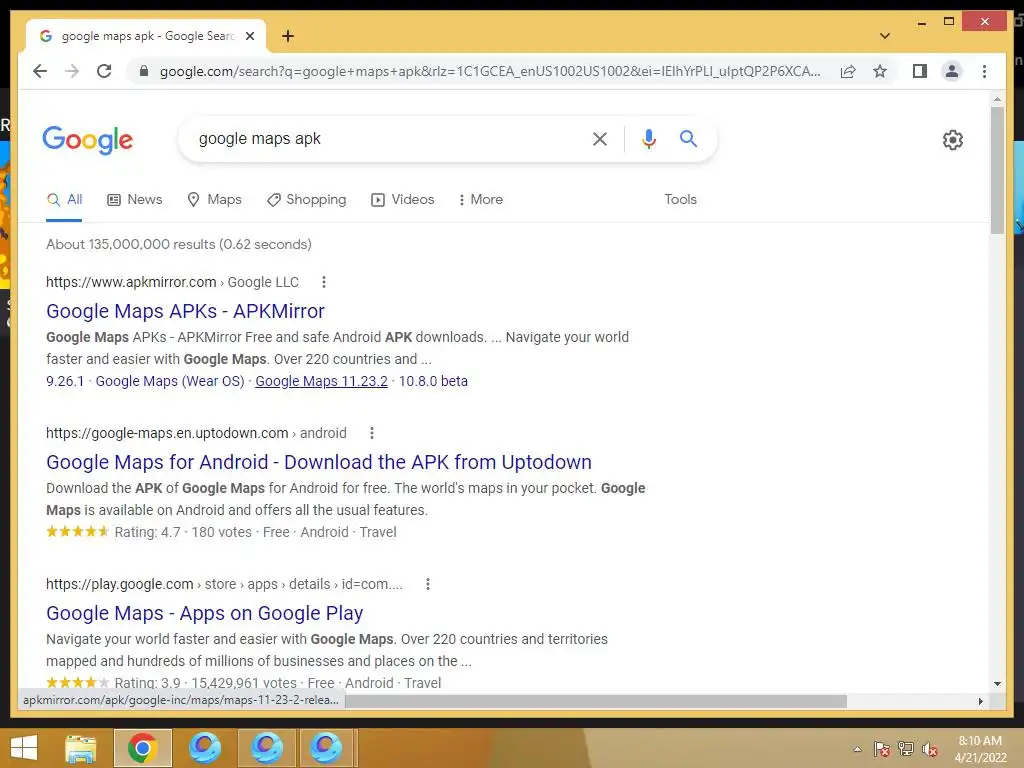The height and width of the screenshot is (768, 1024).
Task: Open File Explorer from the taskbar
Action: (x=81, y=748)
